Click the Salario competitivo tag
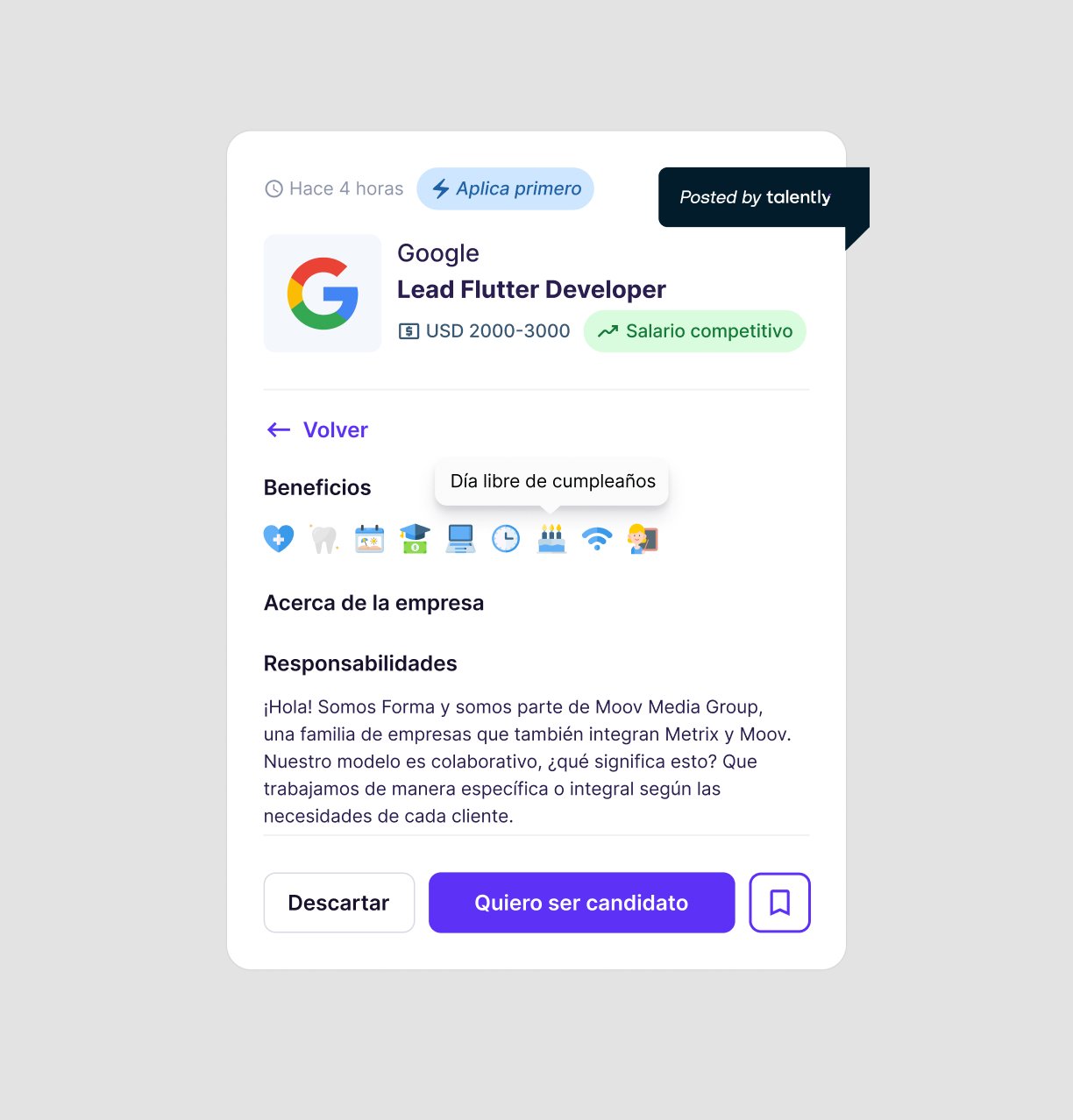The image size is (1073, 1120). pyautogui.click(x=695, y=331)
